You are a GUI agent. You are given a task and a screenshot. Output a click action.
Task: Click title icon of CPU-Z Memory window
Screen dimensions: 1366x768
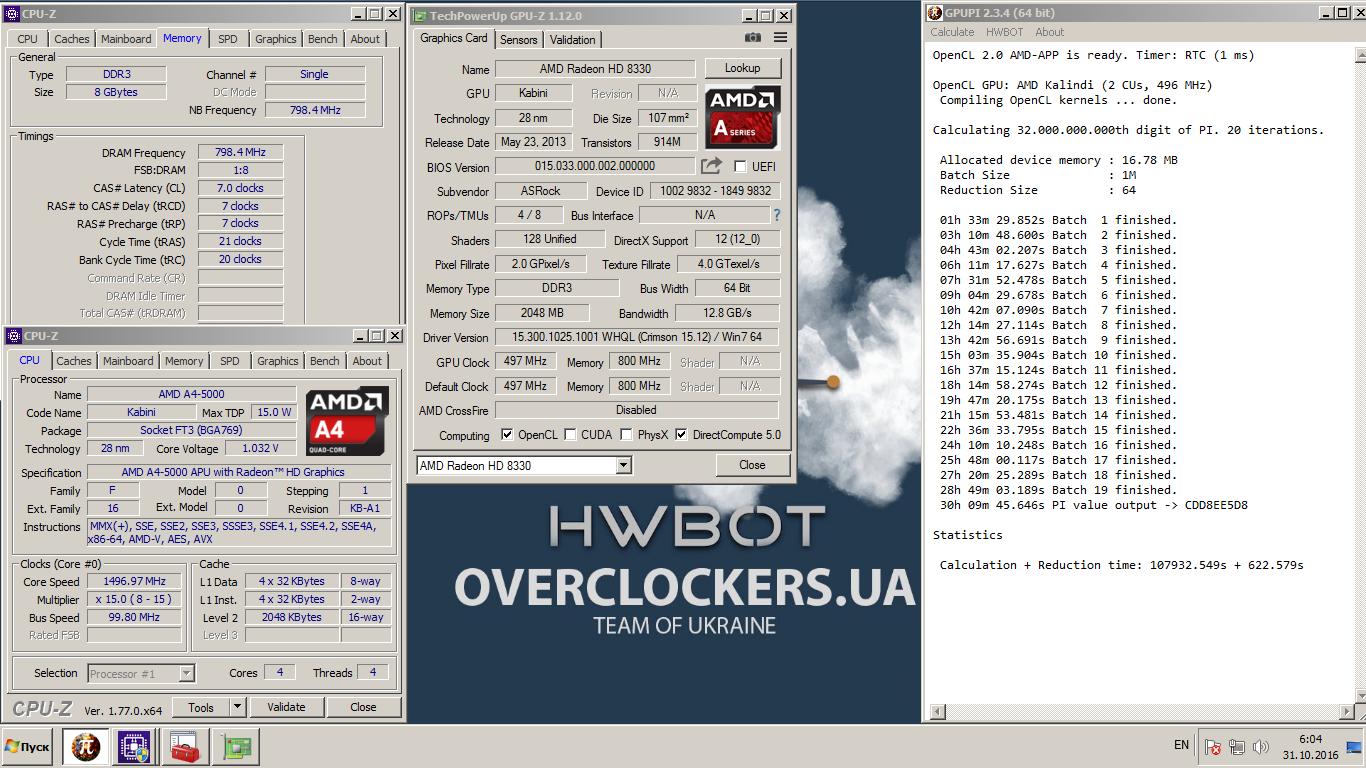pyautogui.click(x=12, y=14)
